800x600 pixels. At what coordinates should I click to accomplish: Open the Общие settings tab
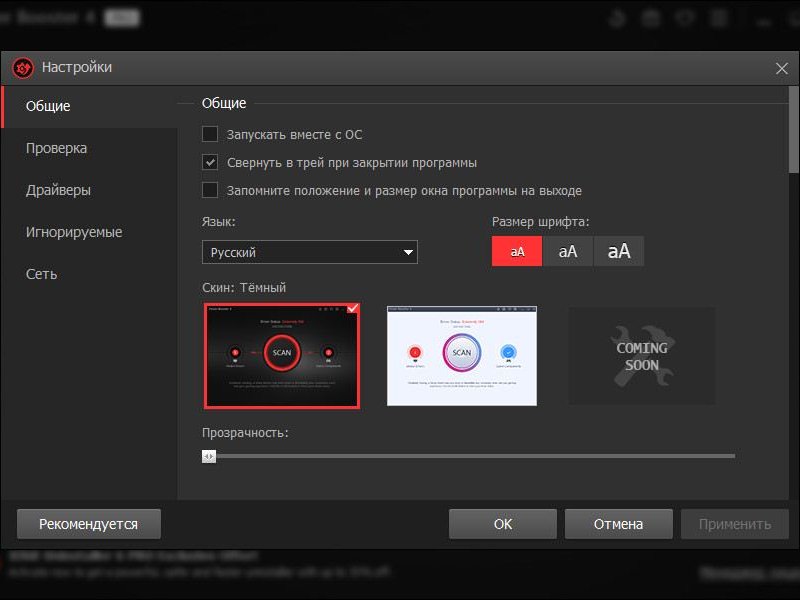(x=89, y=106)
